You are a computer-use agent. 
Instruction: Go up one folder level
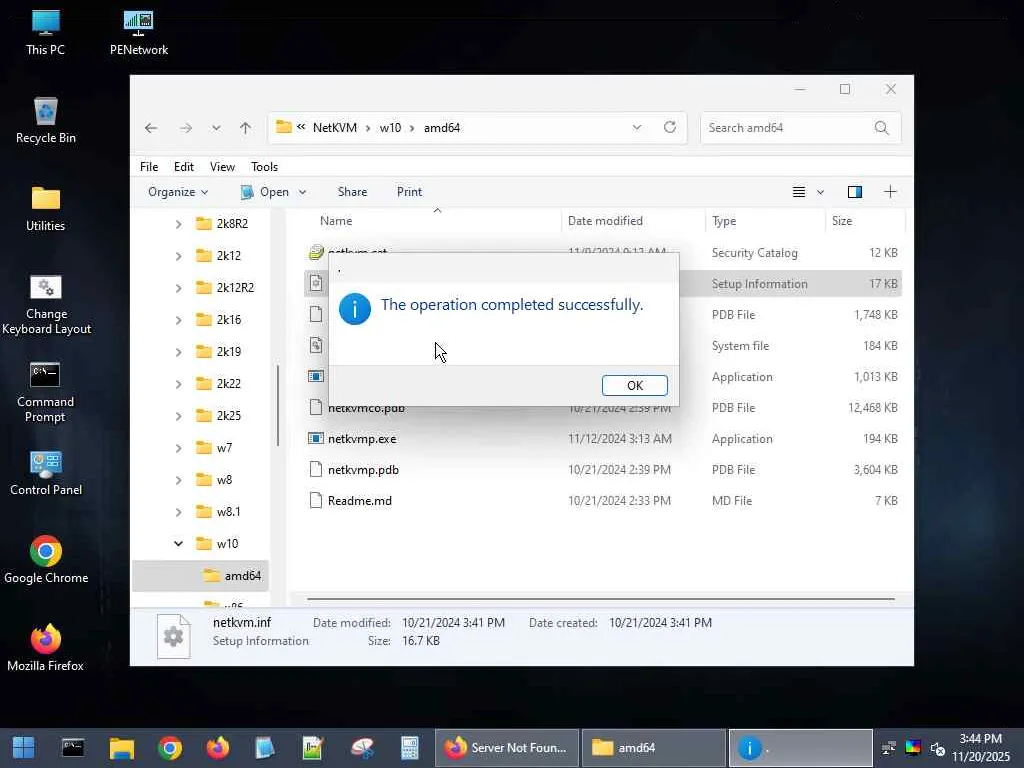coord(246,128)
